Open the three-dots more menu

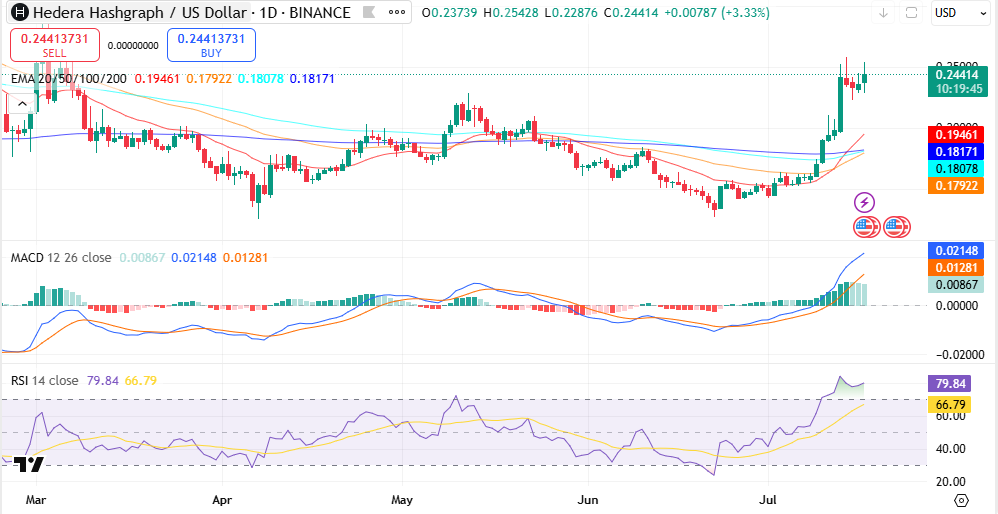click(397, 12)
